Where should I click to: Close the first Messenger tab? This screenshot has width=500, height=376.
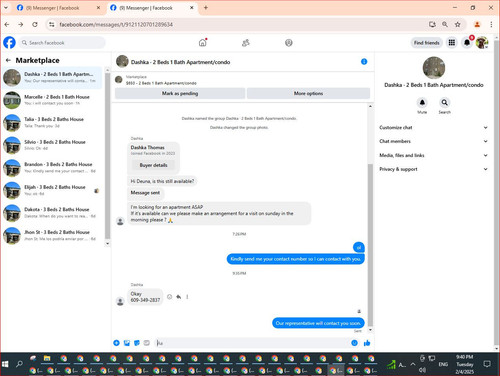click(x=98, y=8)
